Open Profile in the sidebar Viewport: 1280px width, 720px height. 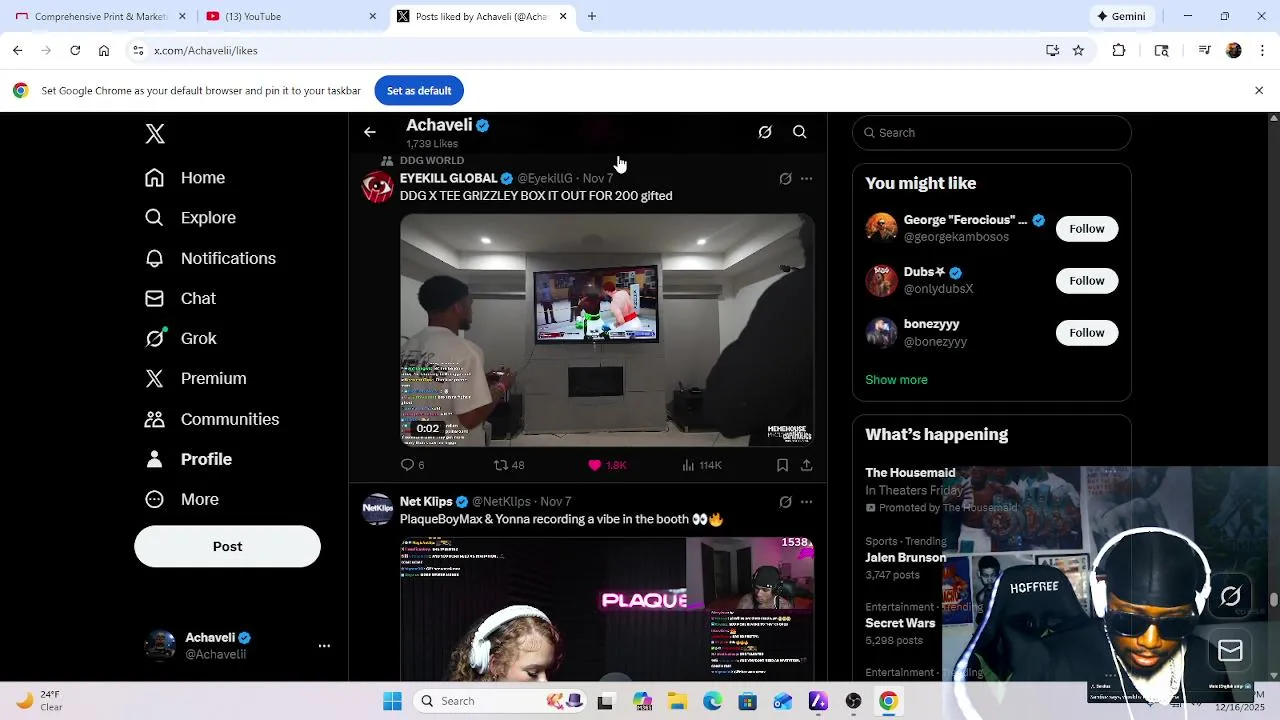click(x=188, y=459)
